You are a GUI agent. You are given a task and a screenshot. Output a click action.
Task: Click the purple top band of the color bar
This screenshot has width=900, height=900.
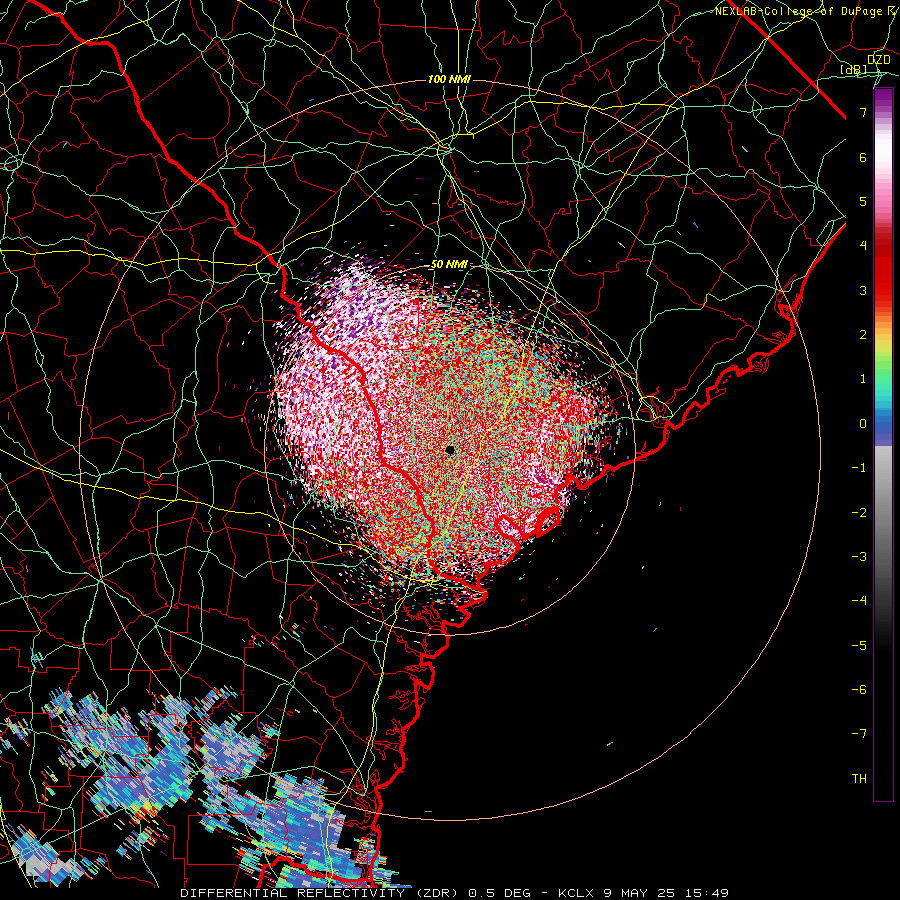click(883, 99)
